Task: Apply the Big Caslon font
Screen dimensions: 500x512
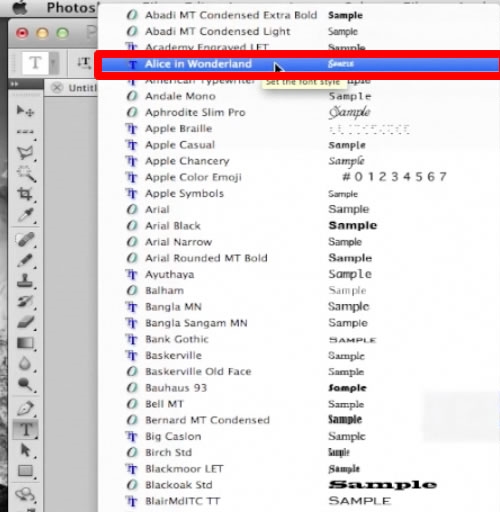Action: pyautogui.click(x=173, y=437)
